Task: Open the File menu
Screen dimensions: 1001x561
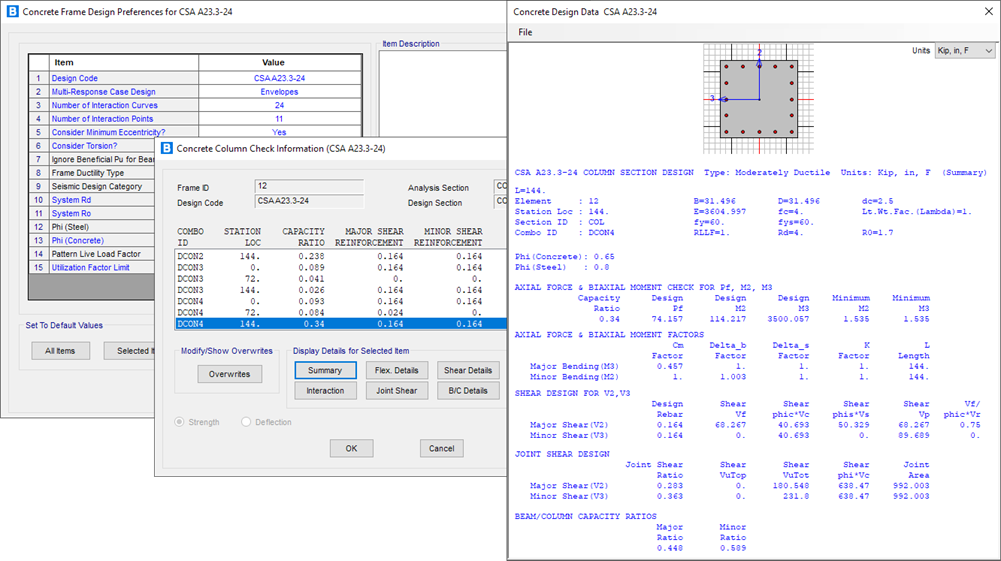Action: [525, 32]
